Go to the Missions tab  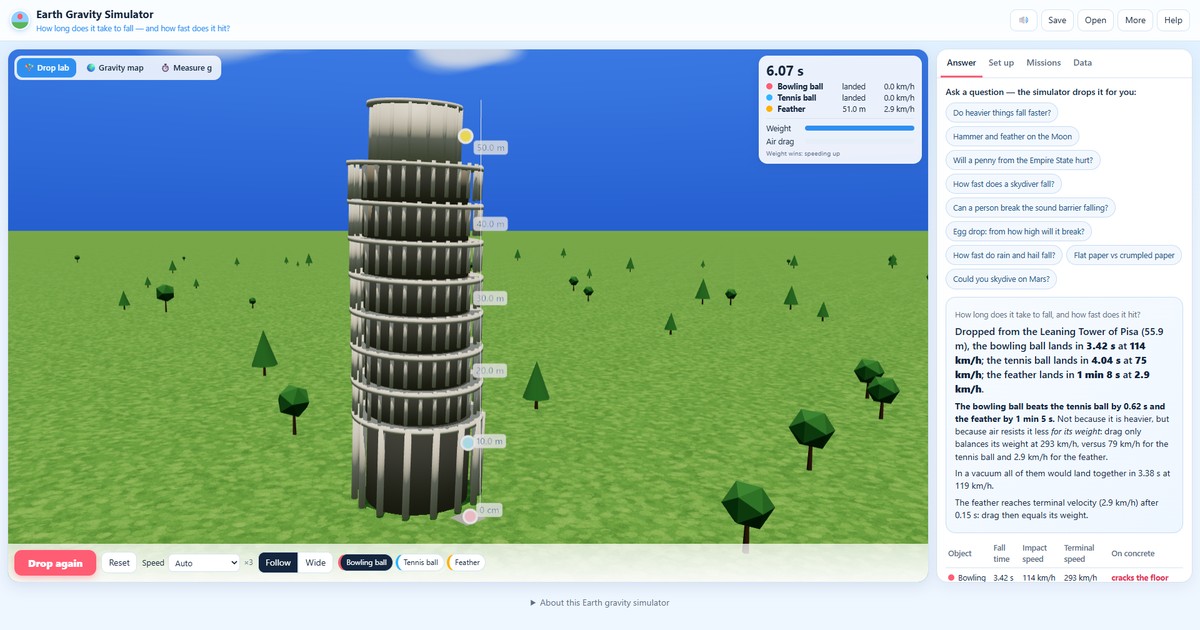click(x=1043, y=63)
